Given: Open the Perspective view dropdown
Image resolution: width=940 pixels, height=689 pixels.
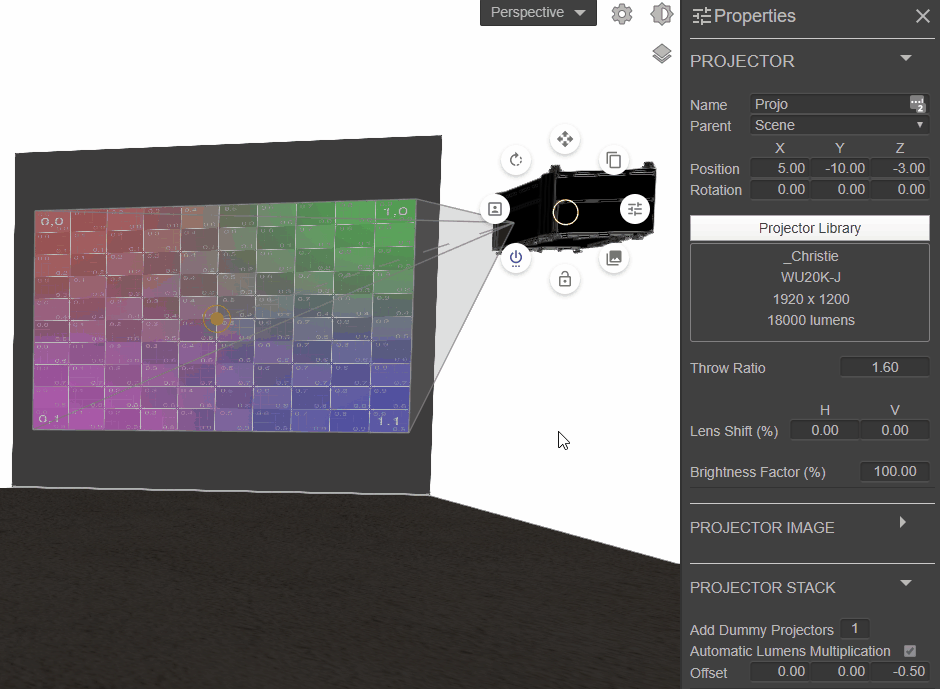Looking at the screenshot, I should 537,13.
